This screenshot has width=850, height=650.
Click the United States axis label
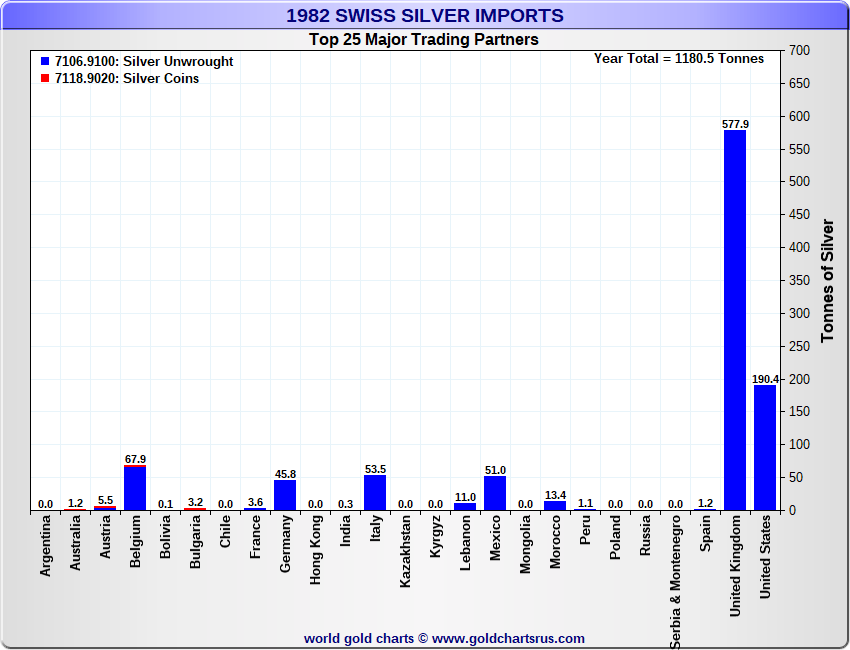point(765,557)
